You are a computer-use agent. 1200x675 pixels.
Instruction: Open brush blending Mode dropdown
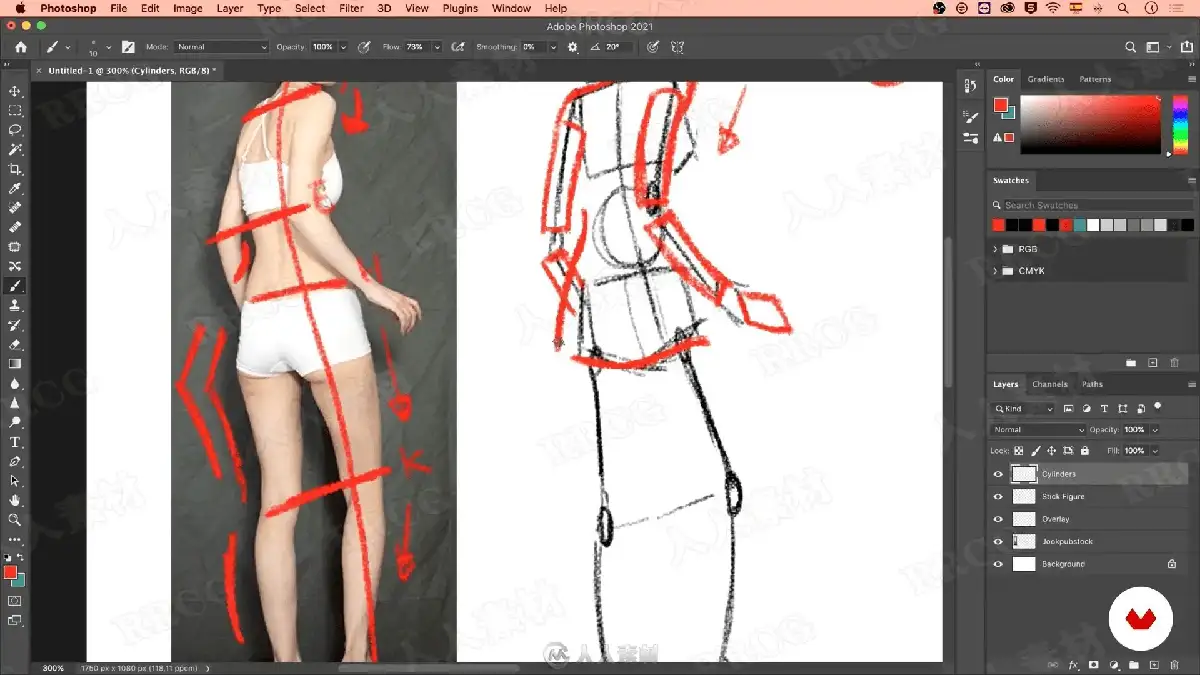click(221, 47)
